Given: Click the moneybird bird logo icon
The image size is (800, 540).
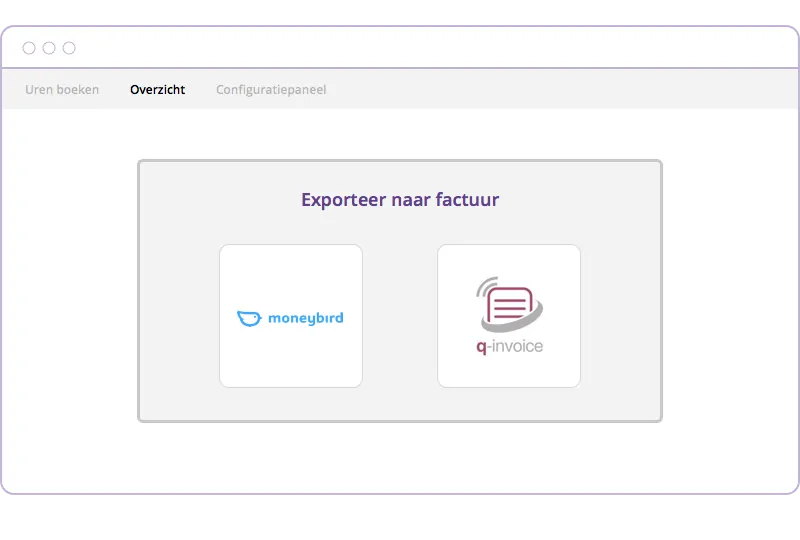Looking at the screenshot, I should [249, 318].
